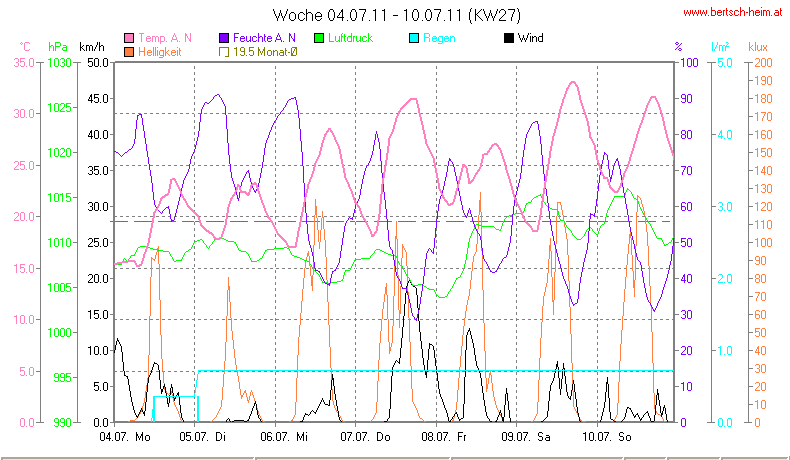
Task: Click the orange Helligkeit legend swatch
Action: coord(129,52)
